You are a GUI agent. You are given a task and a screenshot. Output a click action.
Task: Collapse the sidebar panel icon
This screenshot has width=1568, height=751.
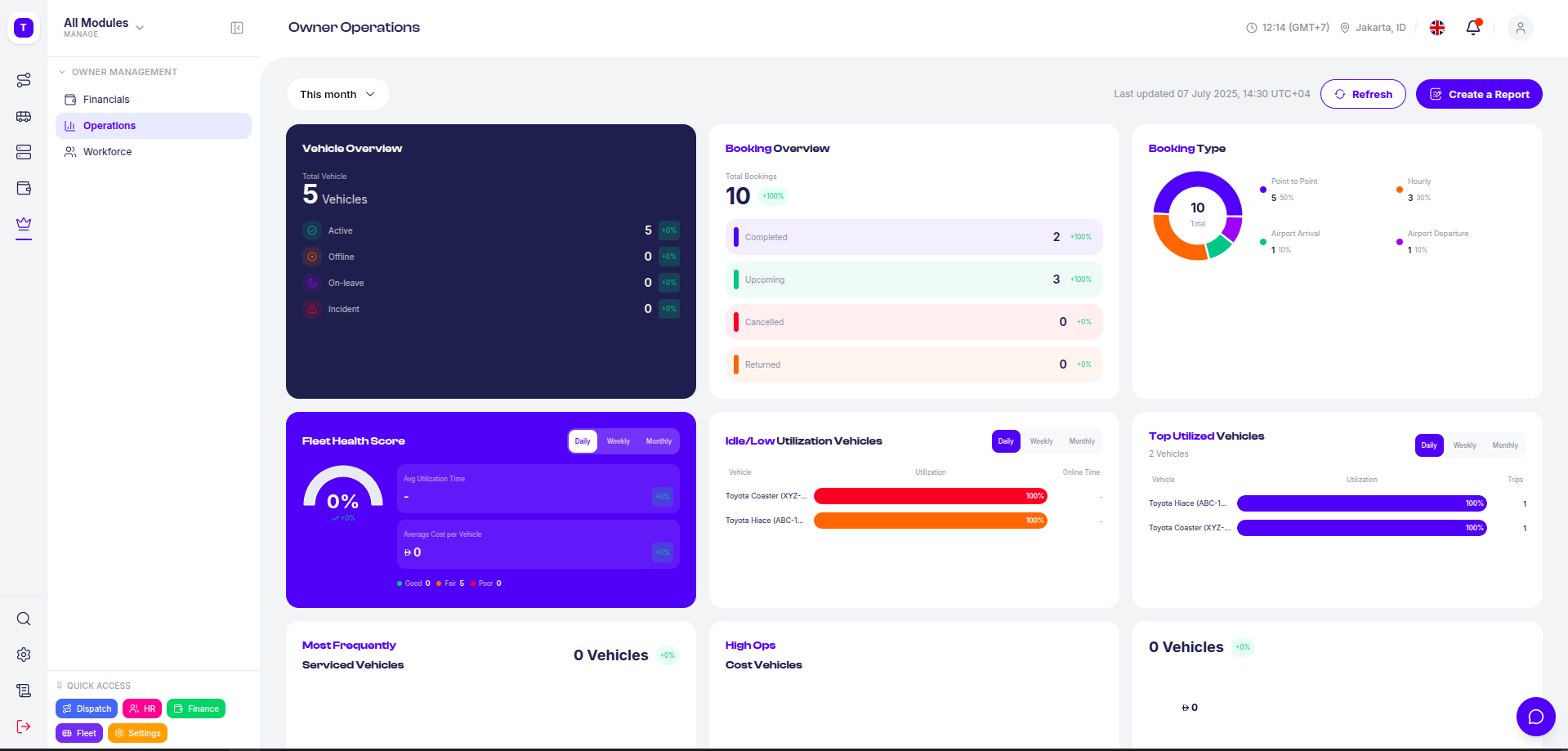tap(237, 28)
